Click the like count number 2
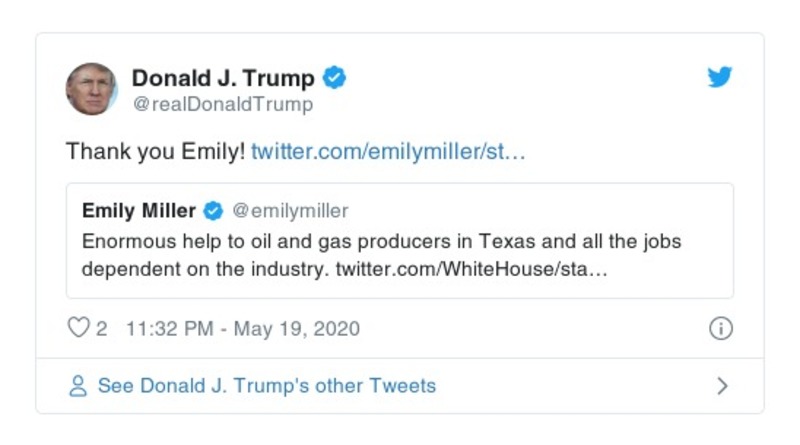 coord(102,329)
